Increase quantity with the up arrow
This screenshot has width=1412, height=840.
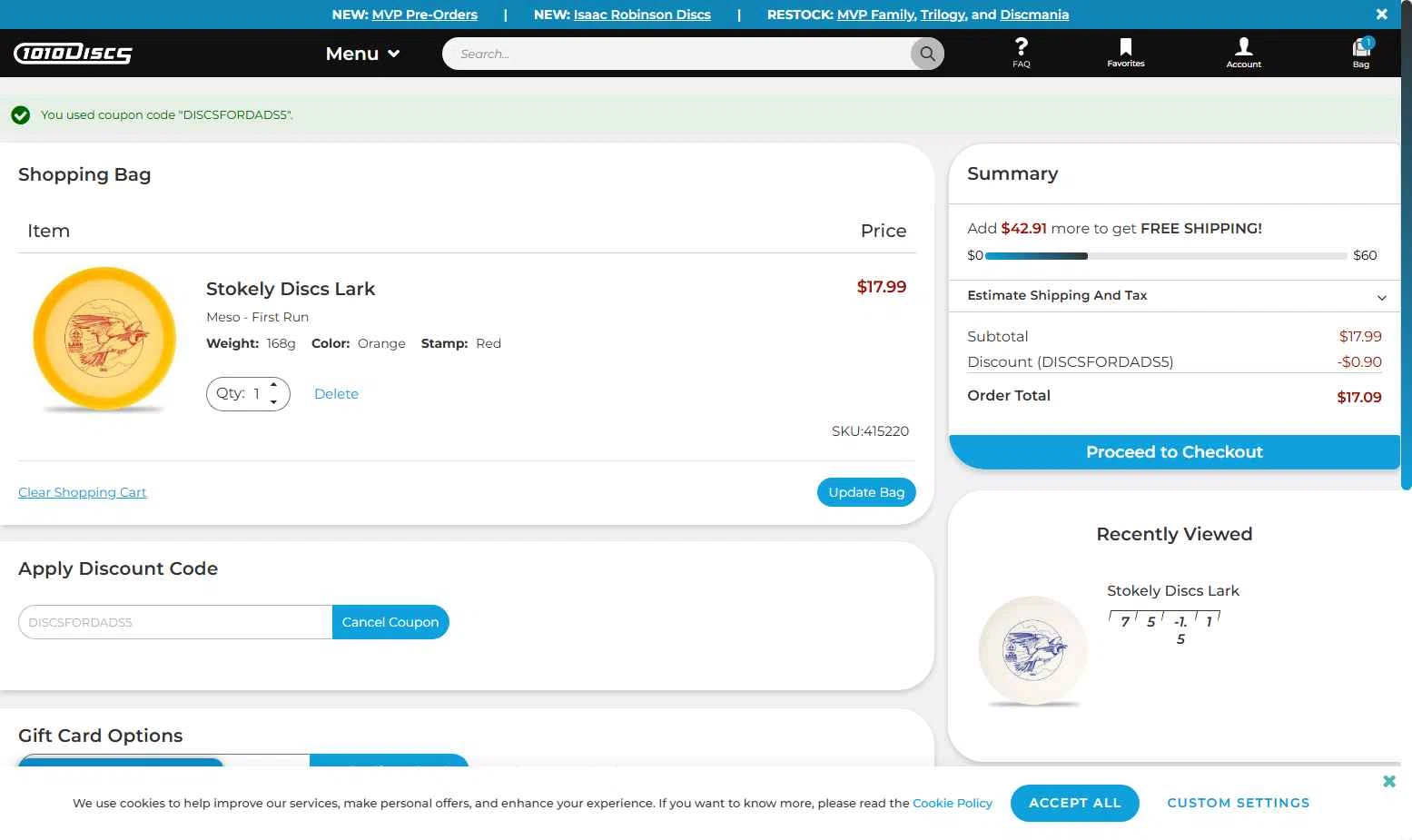tap(273, 385)
